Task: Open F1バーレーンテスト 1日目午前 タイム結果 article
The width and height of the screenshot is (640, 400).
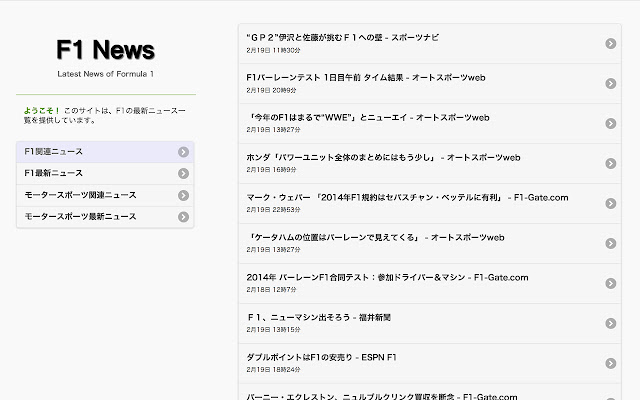Action: point(366,78)
